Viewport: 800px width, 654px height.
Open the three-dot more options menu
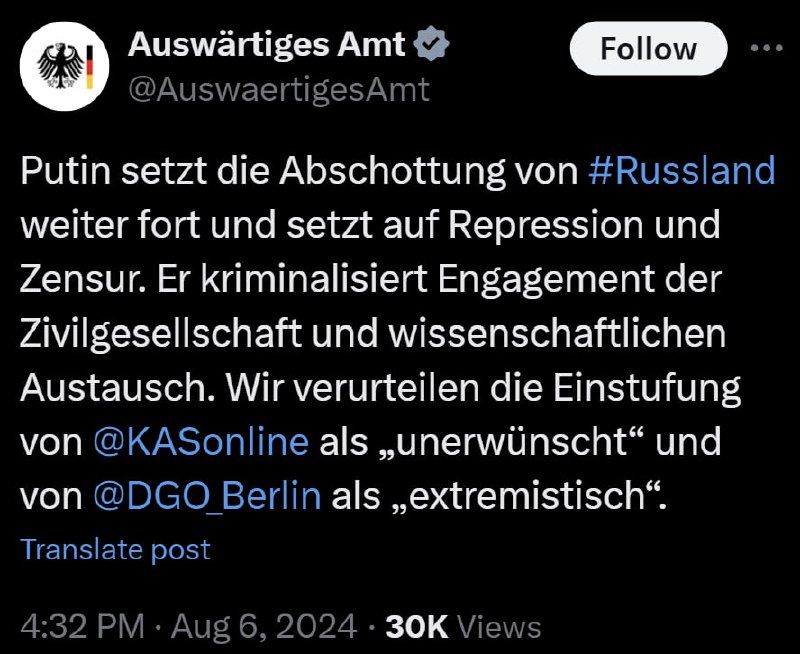pyautogui.click(x=767, y=47)
